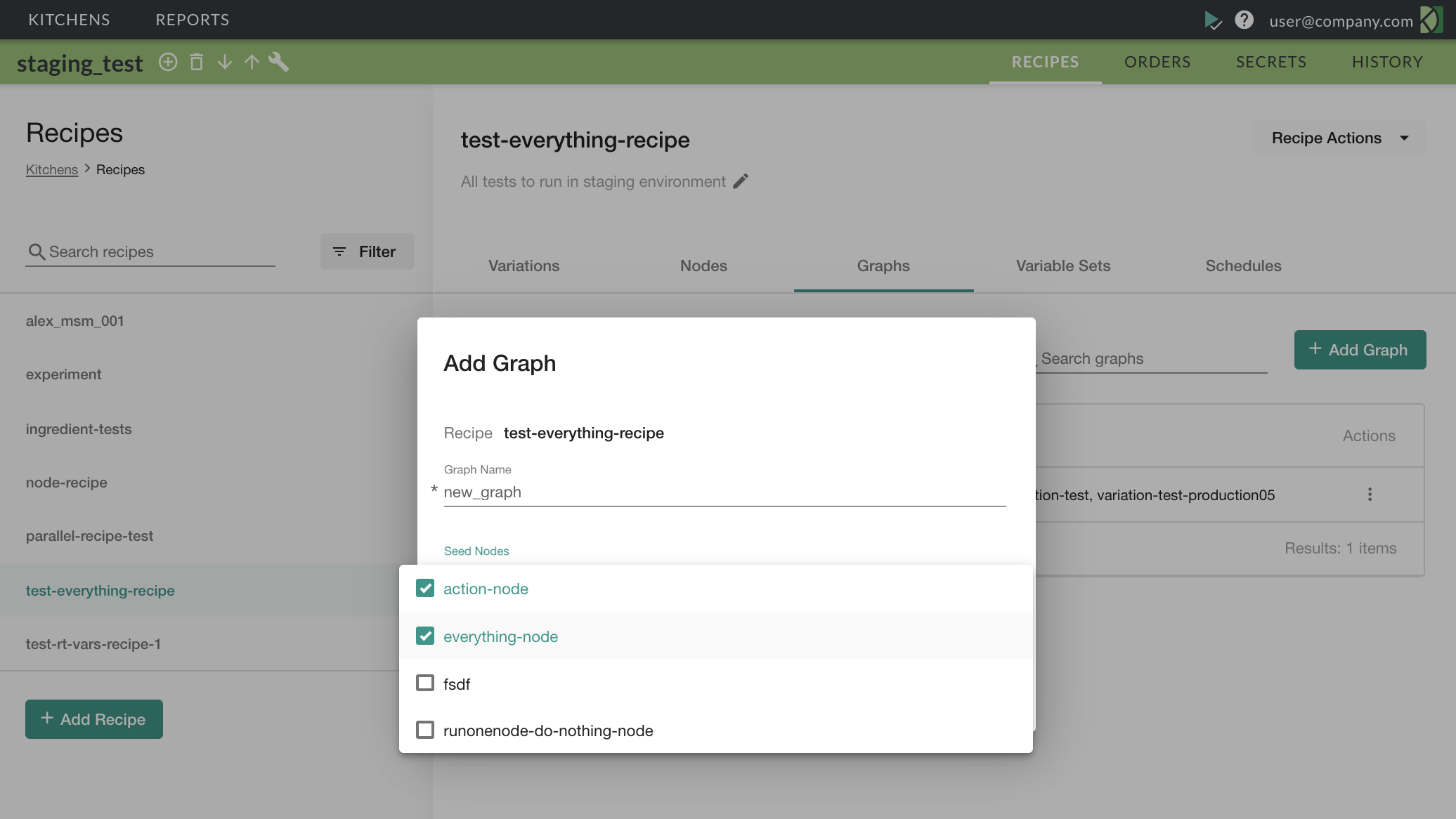The height and width of the screenshot is (819, 1456).
Task: Open three-dot actions menu for graph row
Action: tap(1370, 494)
